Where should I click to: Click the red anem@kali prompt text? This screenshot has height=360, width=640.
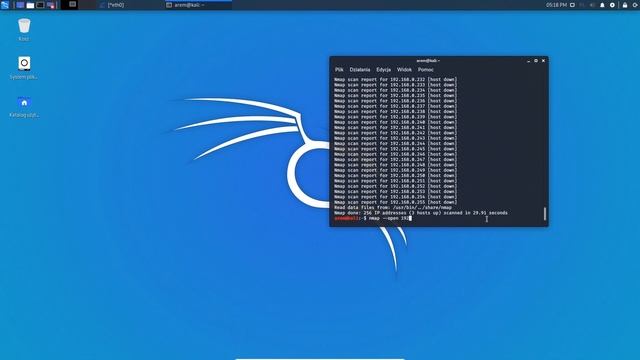click(x=347, y=218)
